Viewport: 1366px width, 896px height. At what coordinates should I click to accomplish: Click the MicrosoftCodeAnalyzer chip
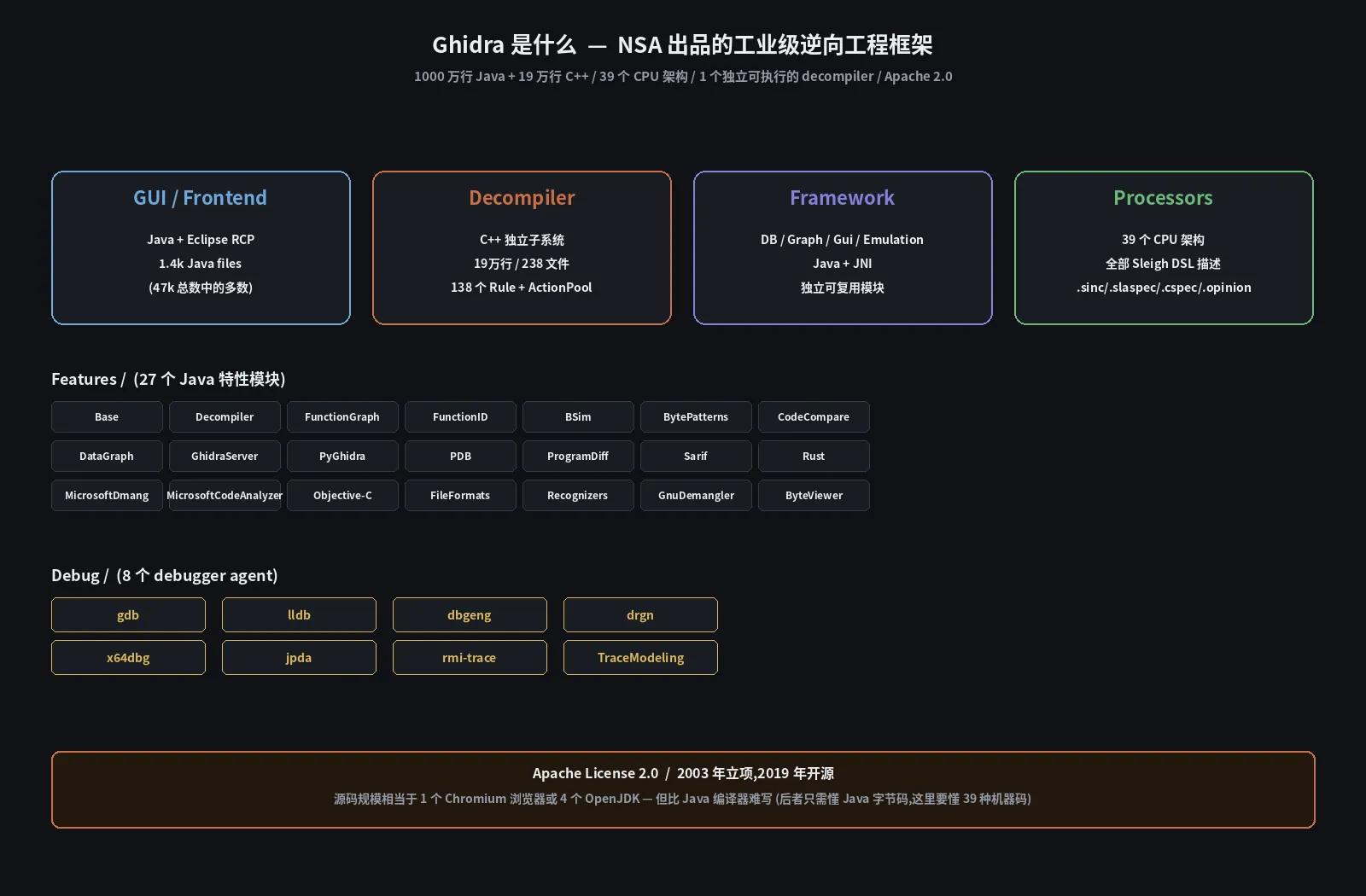tap(225, 495)
